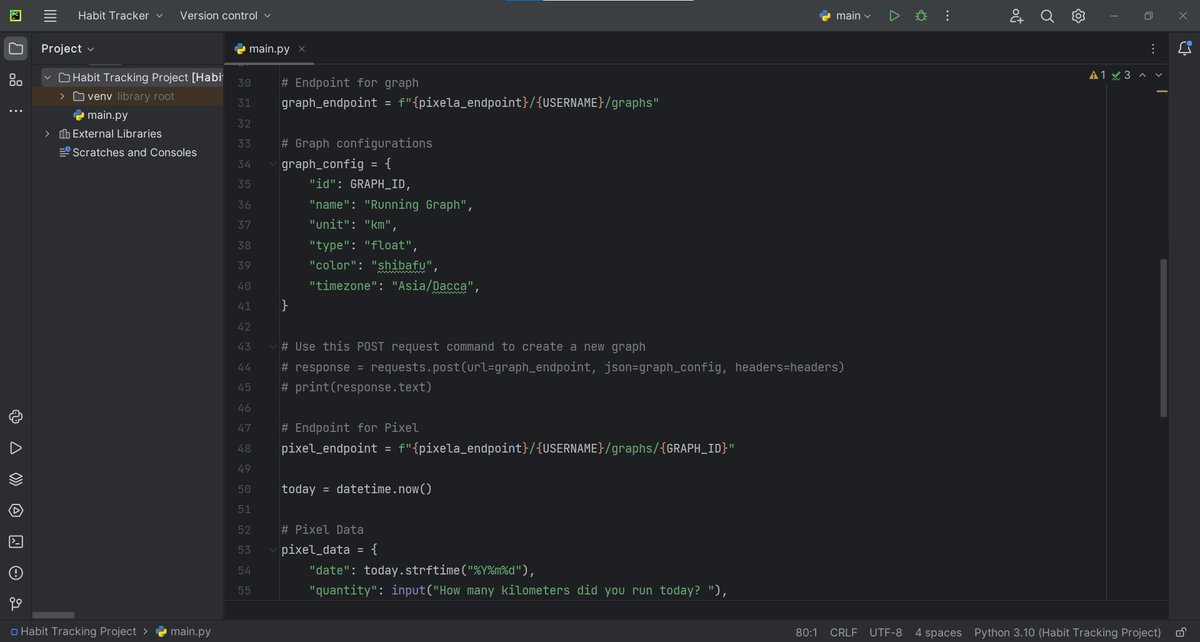Open more run actions menu
The width and height of the screenshot is (1200, 642).
point(947,16)
